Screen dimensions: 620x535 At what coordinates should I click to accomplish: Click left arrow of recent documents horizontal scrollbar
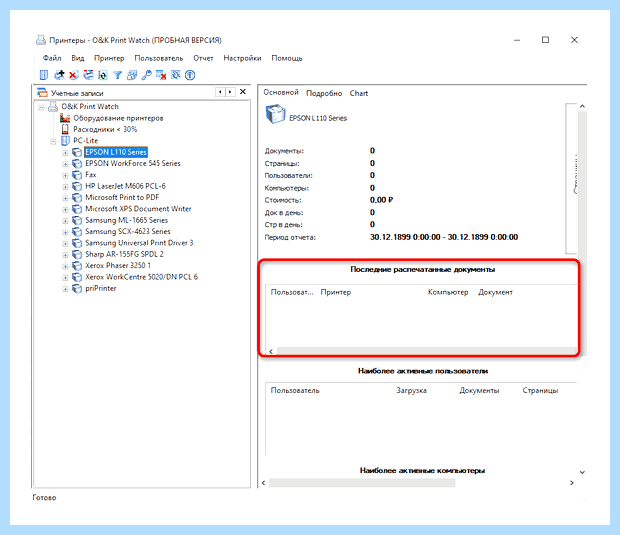tap(271, 351)
